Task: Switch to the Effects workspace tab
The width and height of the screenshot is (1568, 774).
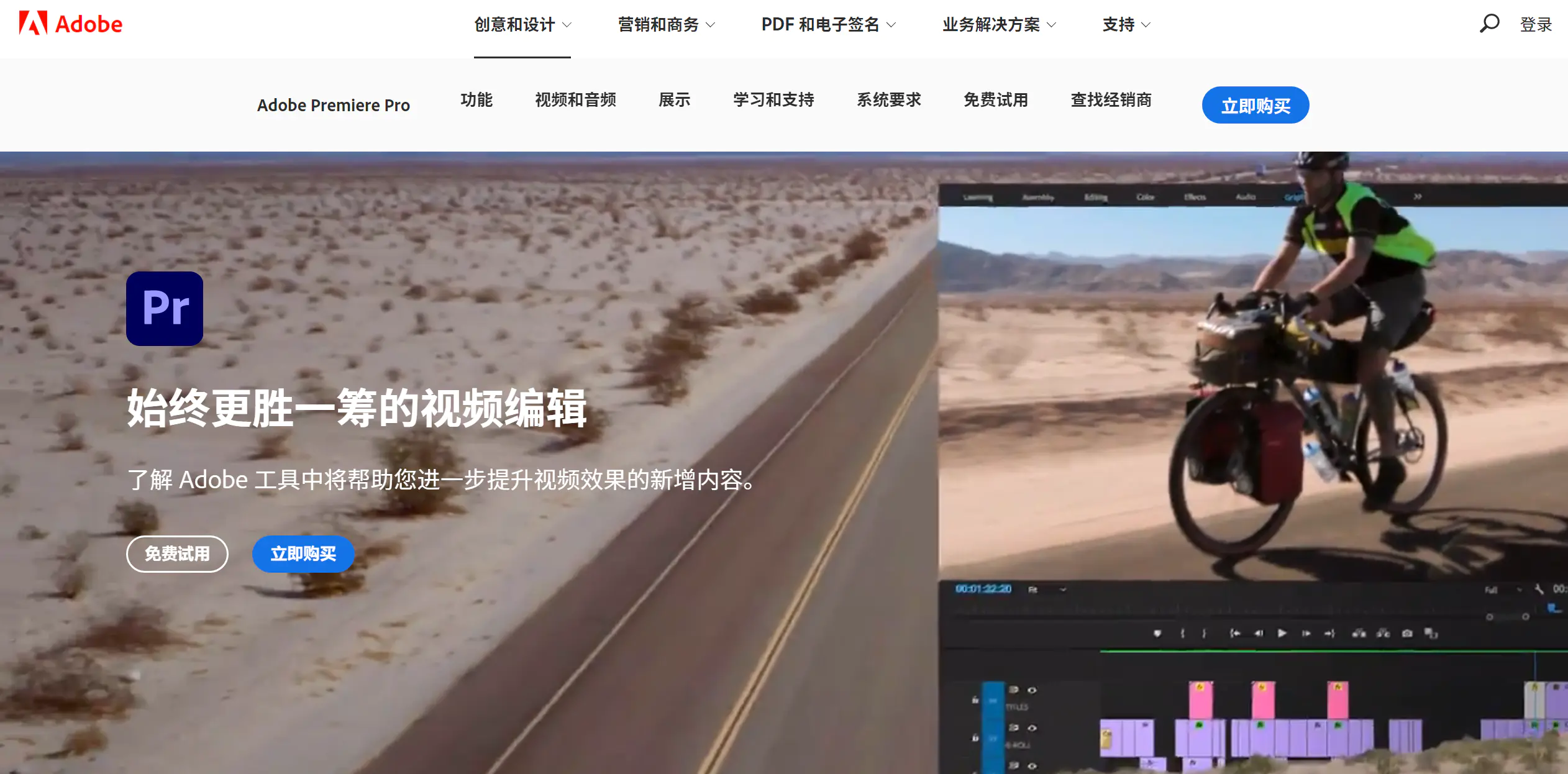Action: point(1195,198)
